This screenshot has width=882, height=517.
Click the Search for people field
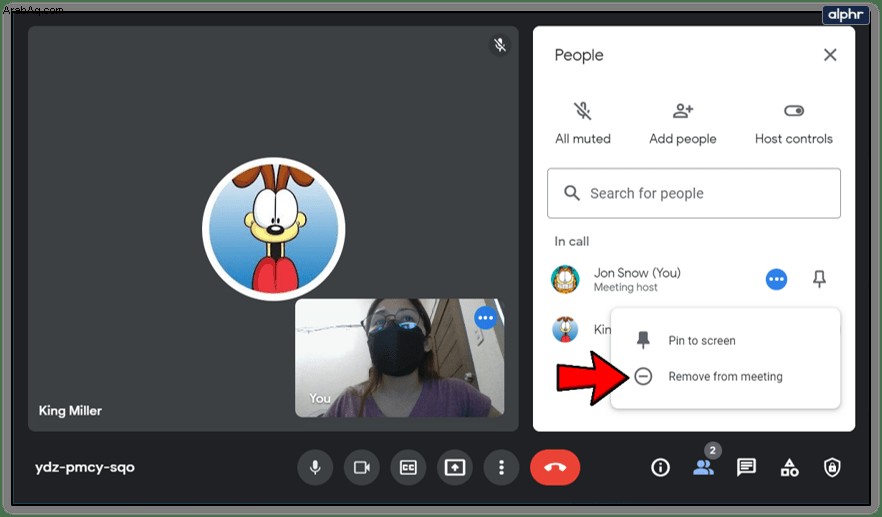(694, 193)
